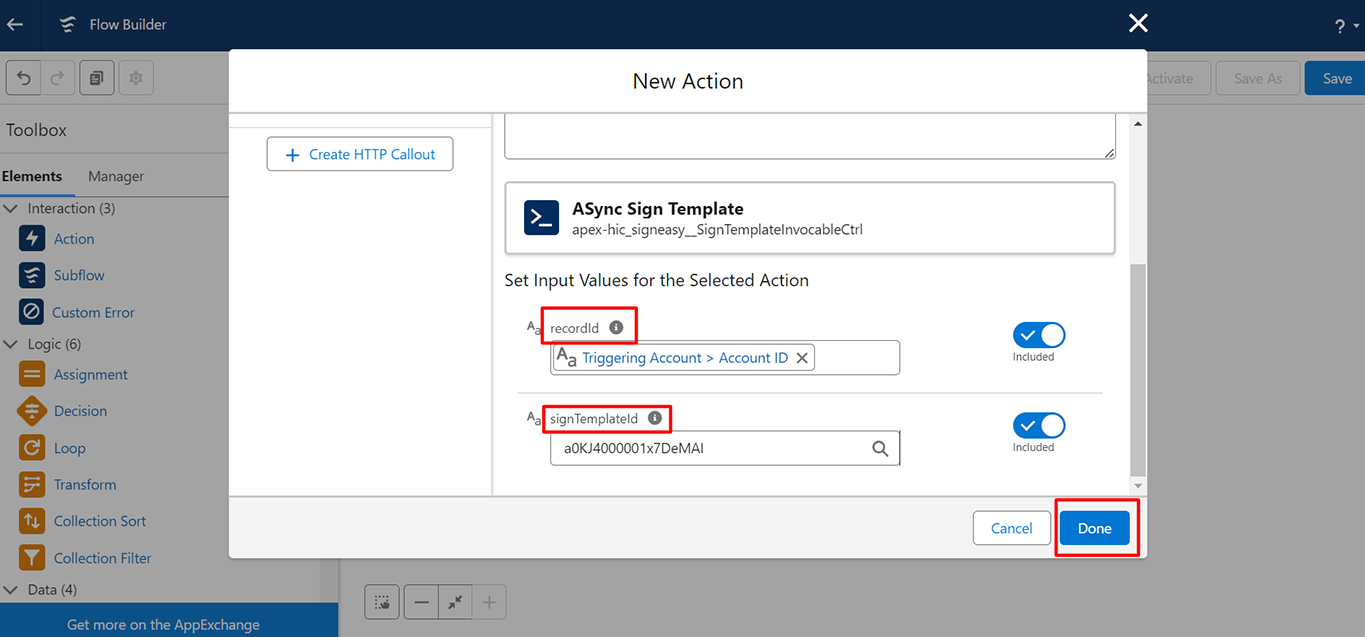Click the canvas select elements icon
The height and width of the screenshot is (637, 1365).
[x=382, y=602]
